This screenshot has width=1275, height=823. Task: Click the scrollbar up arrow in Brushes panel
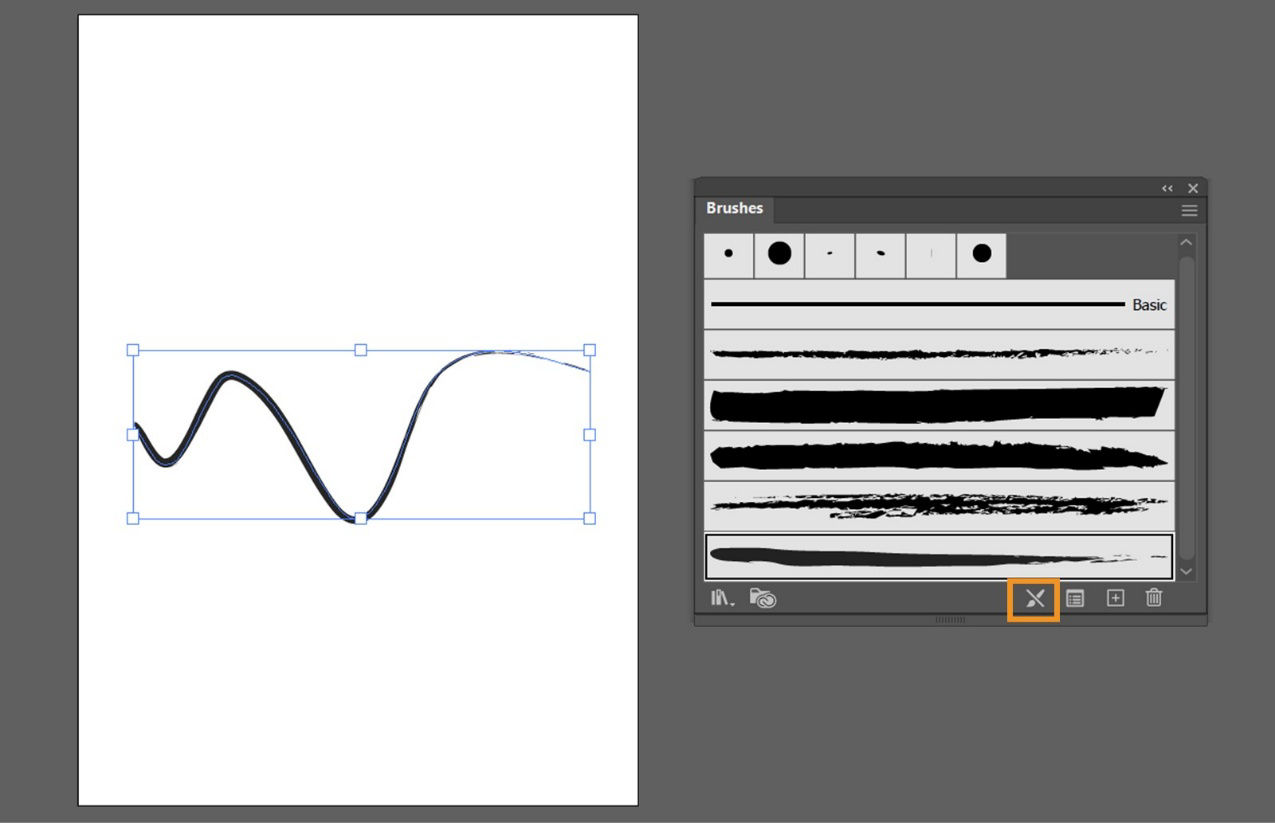(x=1186, y=240)
